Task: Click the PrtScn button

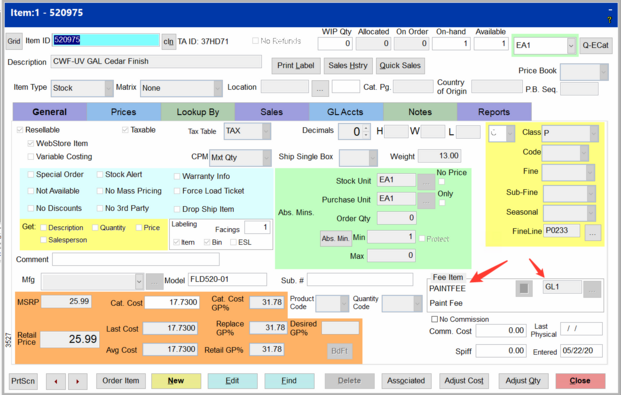Action: [x=23, y=381]
